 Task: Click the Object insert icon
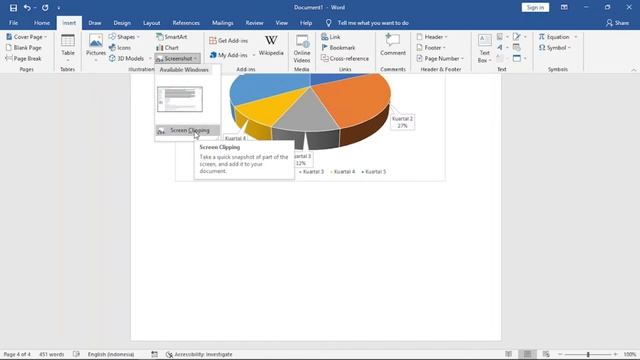coord(517,58)
